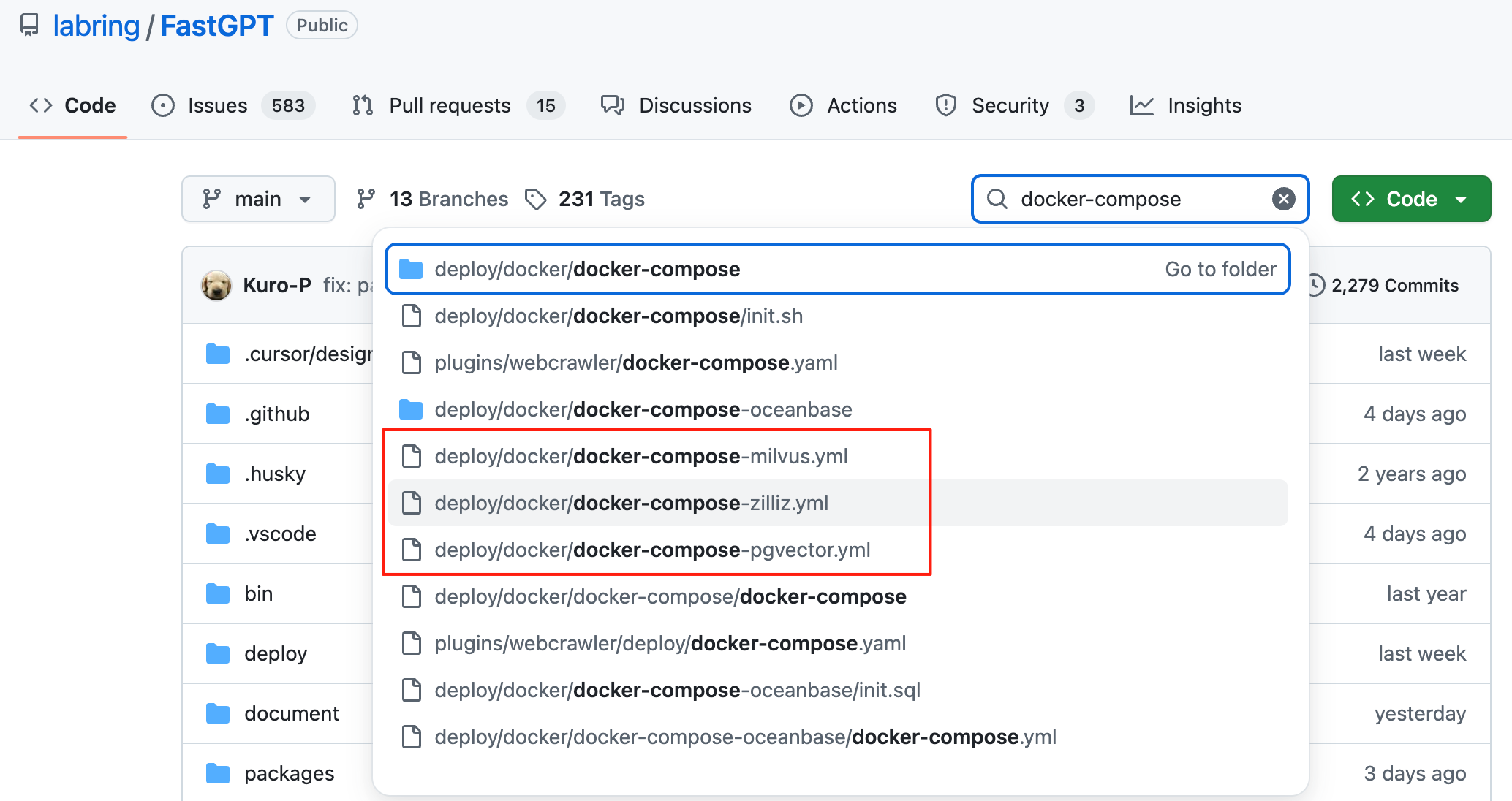Open plugins/webcrawler/docker-compose.yaml result
Screen dimensions: 1512x801
837,362
